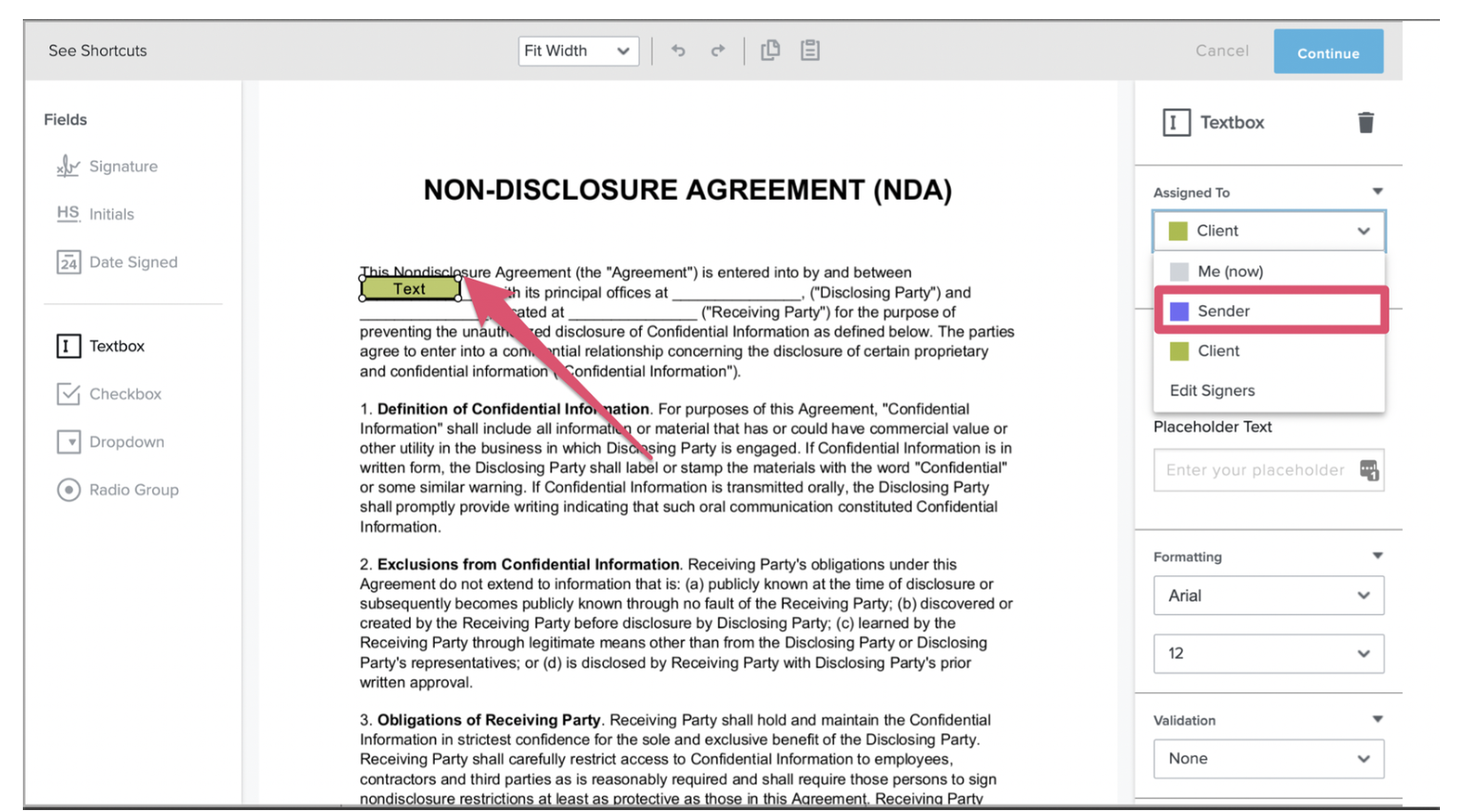Click the Placeholder Text label
The height and width of the screenshot is (812, 1478).
1213,427
